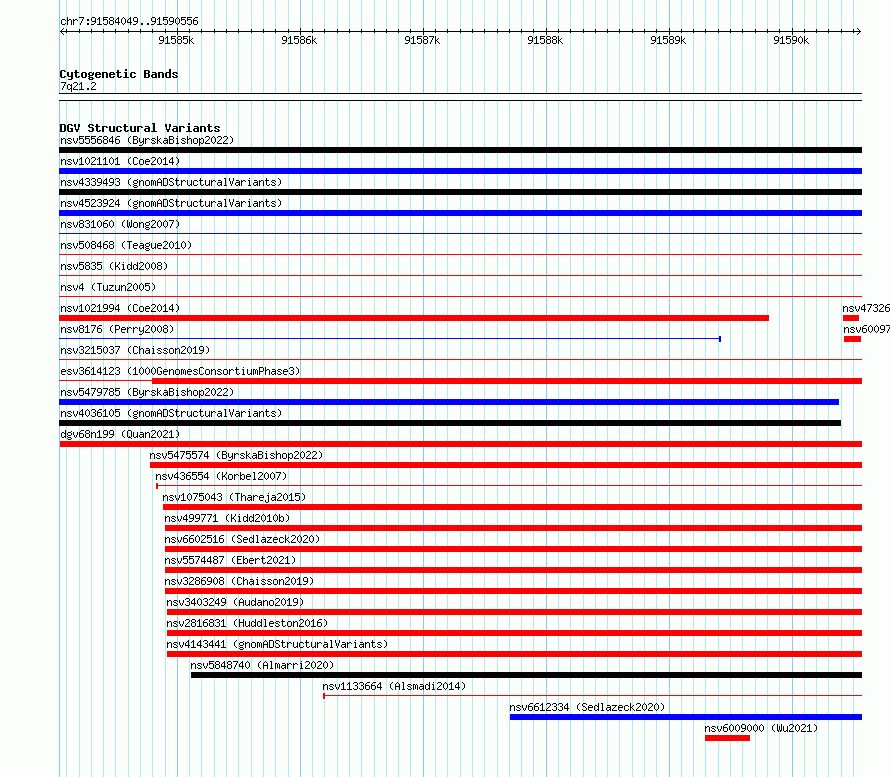Click the nsv3403249 (Audano2019) label
This screenshot has width=890, height=777.
(235, 602)
